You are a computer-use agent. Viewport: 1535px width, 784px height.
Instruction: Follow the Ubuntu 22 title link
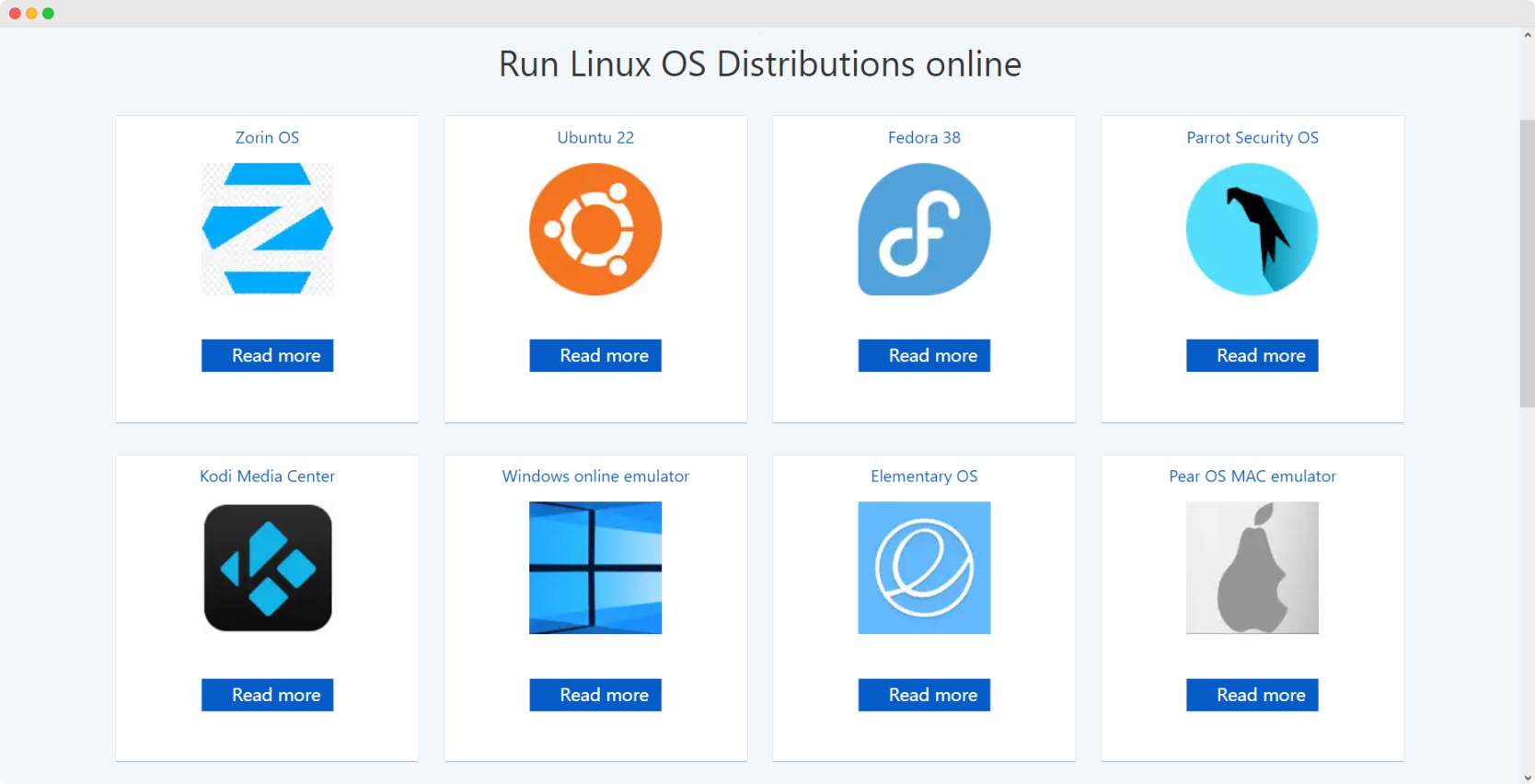[x=595, y=137]
